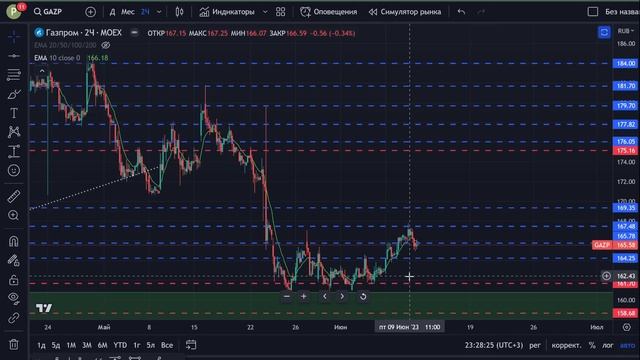
Task: Select the crosshair cursor tool
Action: click(x=14, y=37)
